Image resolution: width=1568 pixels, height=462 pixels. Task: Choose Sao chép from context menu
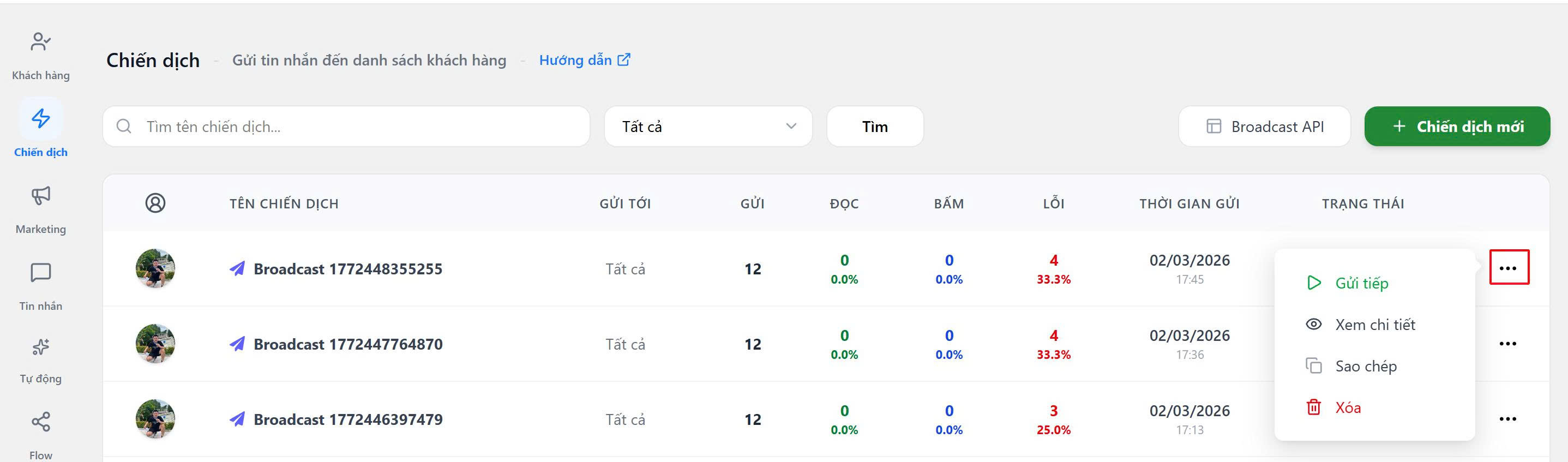pyautogui.click(x=1365, y=366)
